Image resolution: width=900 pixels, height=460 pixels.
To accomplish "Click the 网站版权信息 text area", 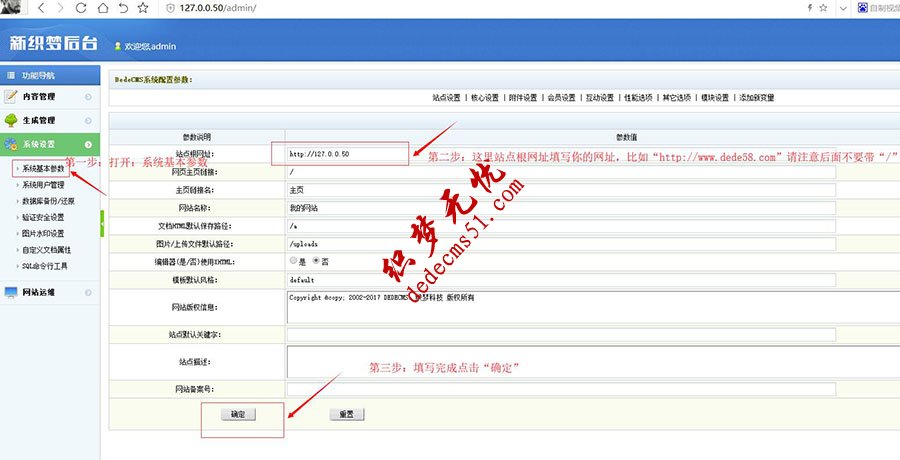I will 593,307.
